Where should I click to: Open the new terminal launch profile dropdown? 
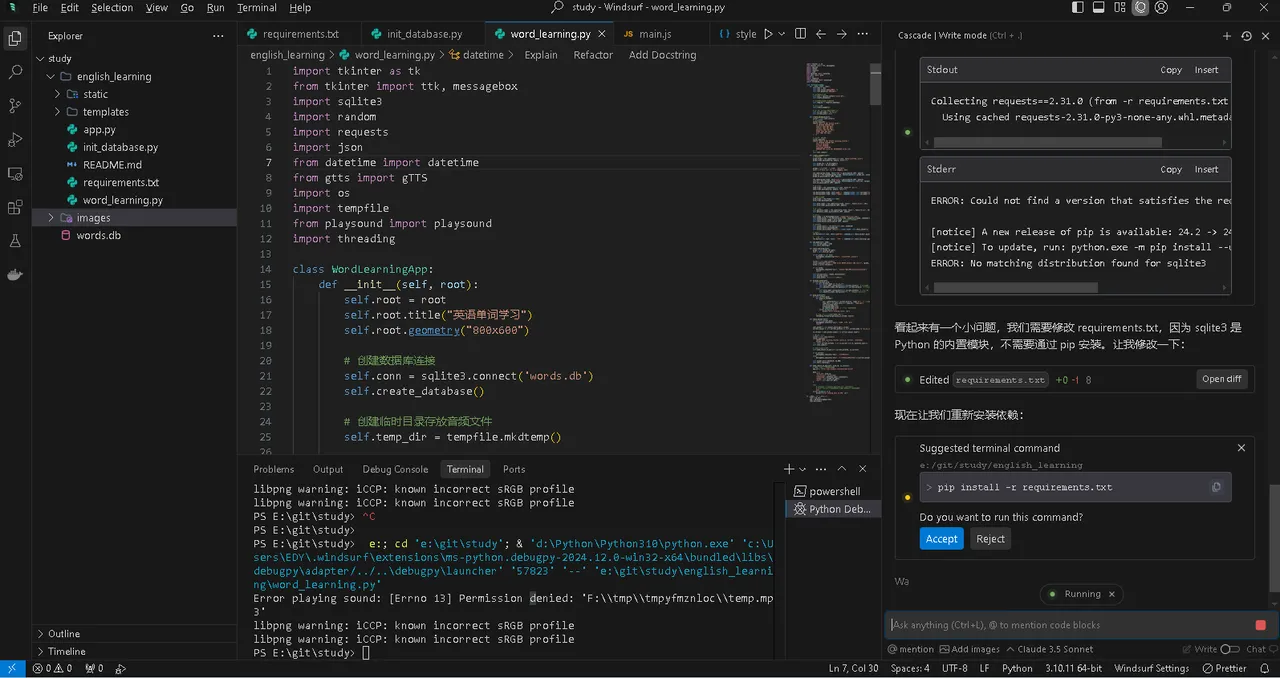[803, 469]
